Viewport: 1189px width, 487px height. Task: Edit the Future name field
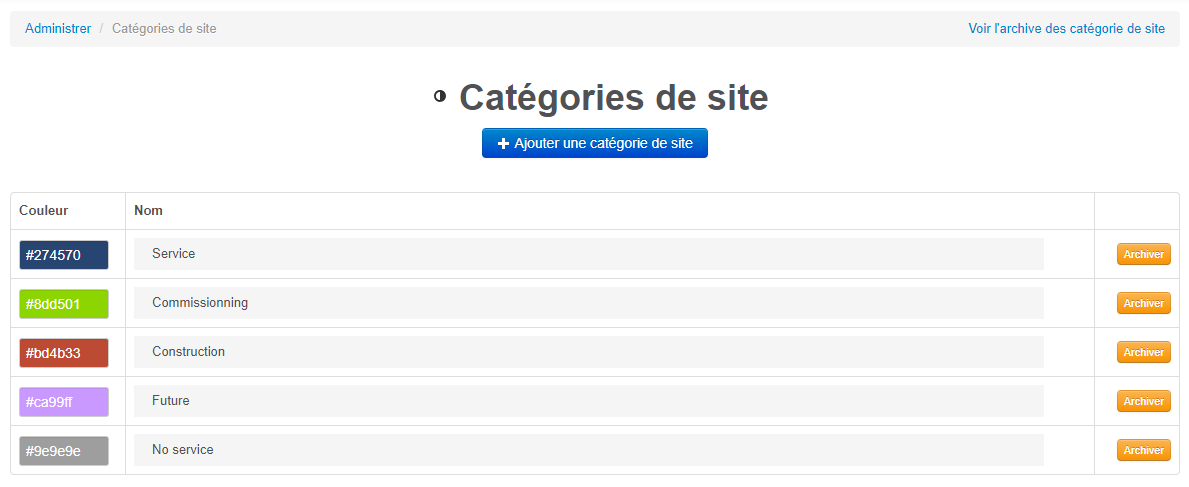(588, 401)
